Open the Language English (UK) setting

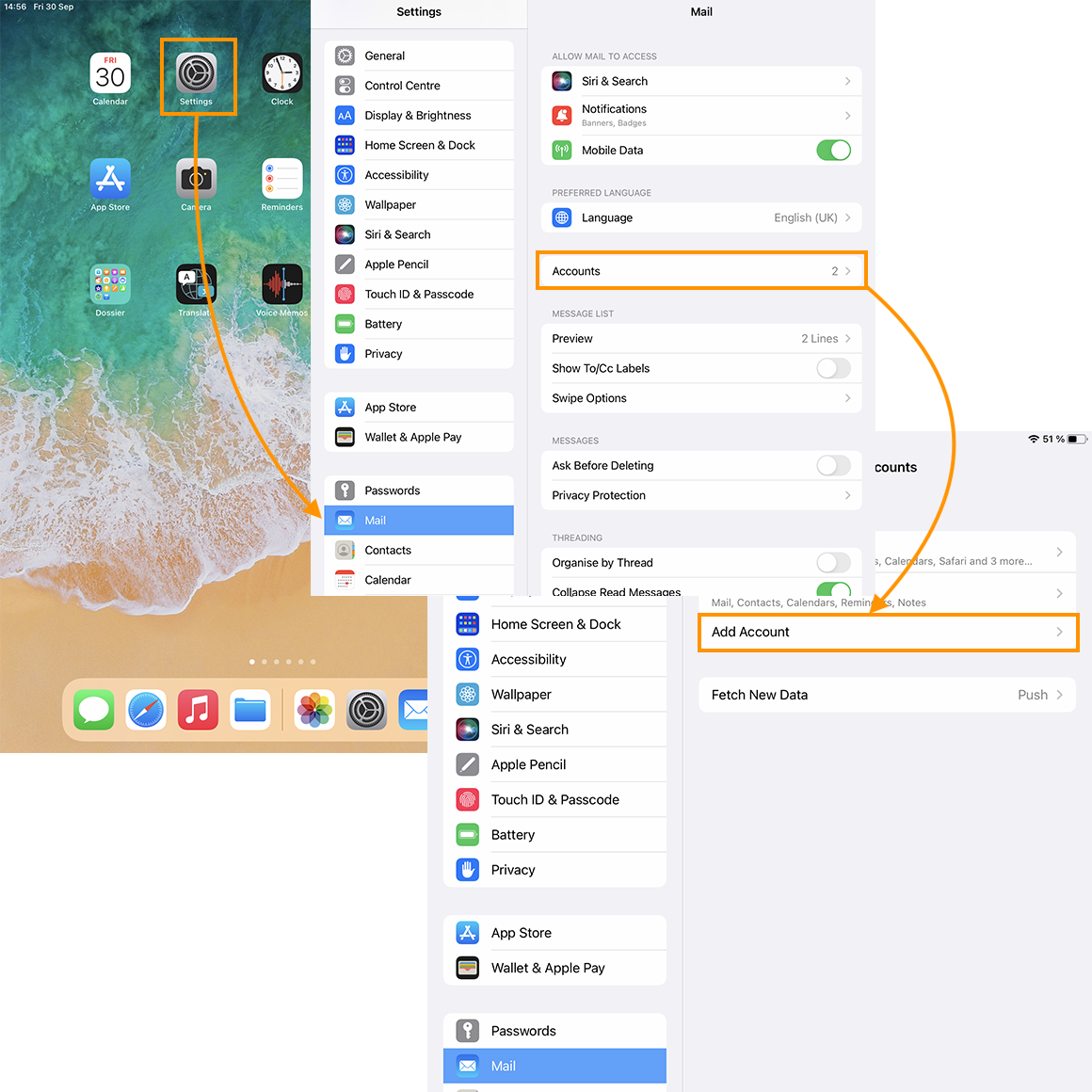point(701,217)
